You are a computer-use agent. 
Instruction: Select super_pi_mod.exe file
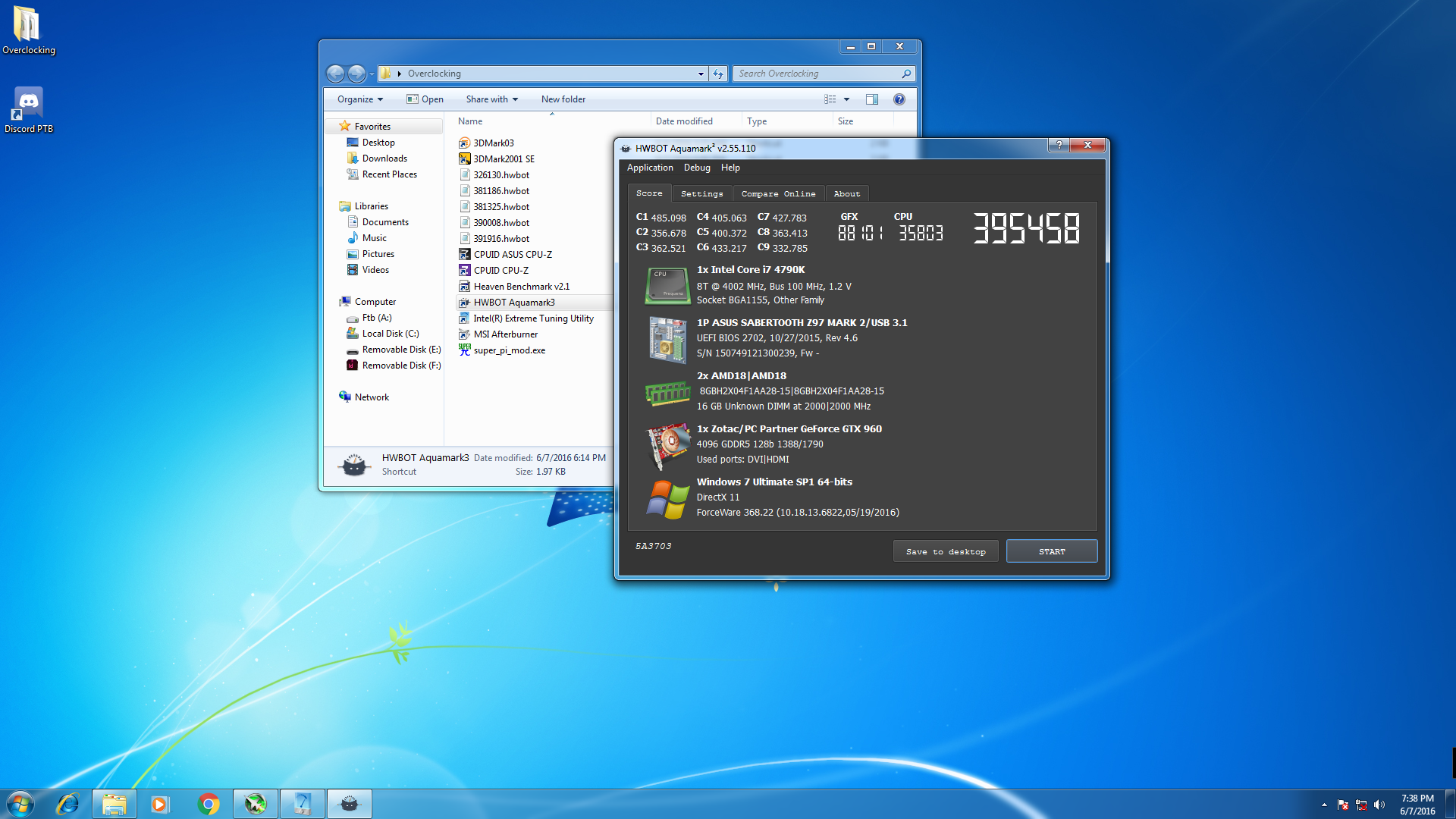[502, 350]
